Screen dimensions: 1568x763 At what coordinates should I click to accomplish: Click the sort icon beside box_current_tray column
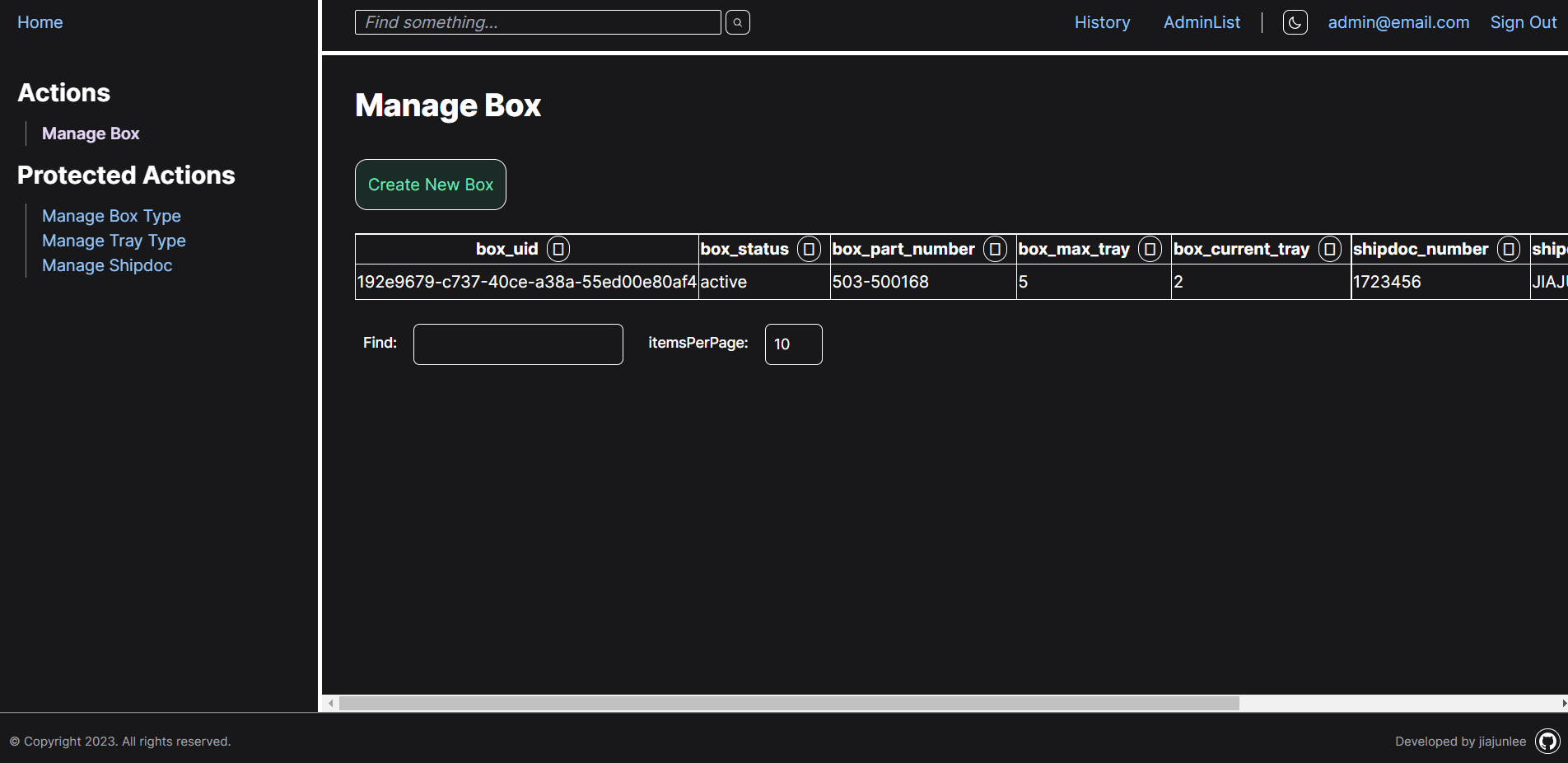[1329, 249]
